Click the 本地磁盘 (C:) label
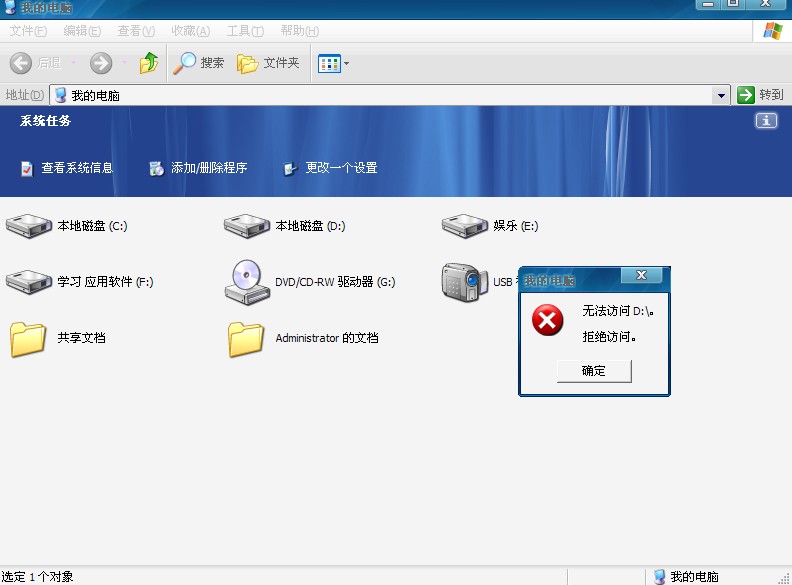Viewport: 792px width, 585px height. click(x=92, y=226)
